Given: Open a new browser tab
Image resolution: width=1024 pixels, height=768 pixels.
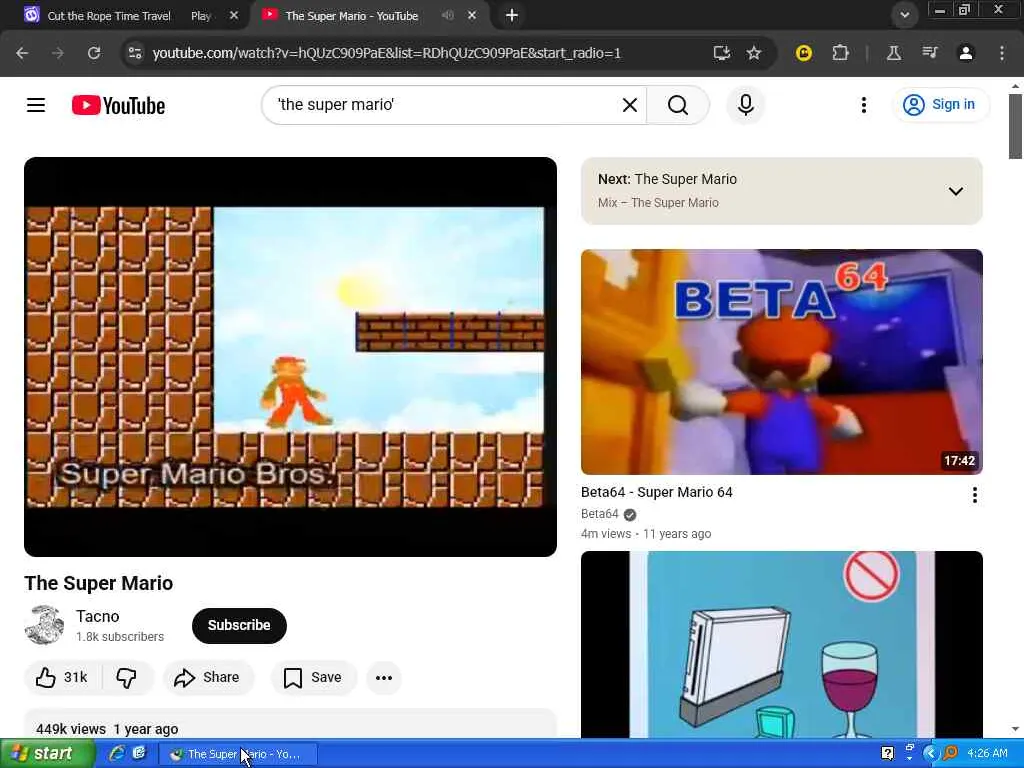Looking at the screenshot, I should [512, 15].
